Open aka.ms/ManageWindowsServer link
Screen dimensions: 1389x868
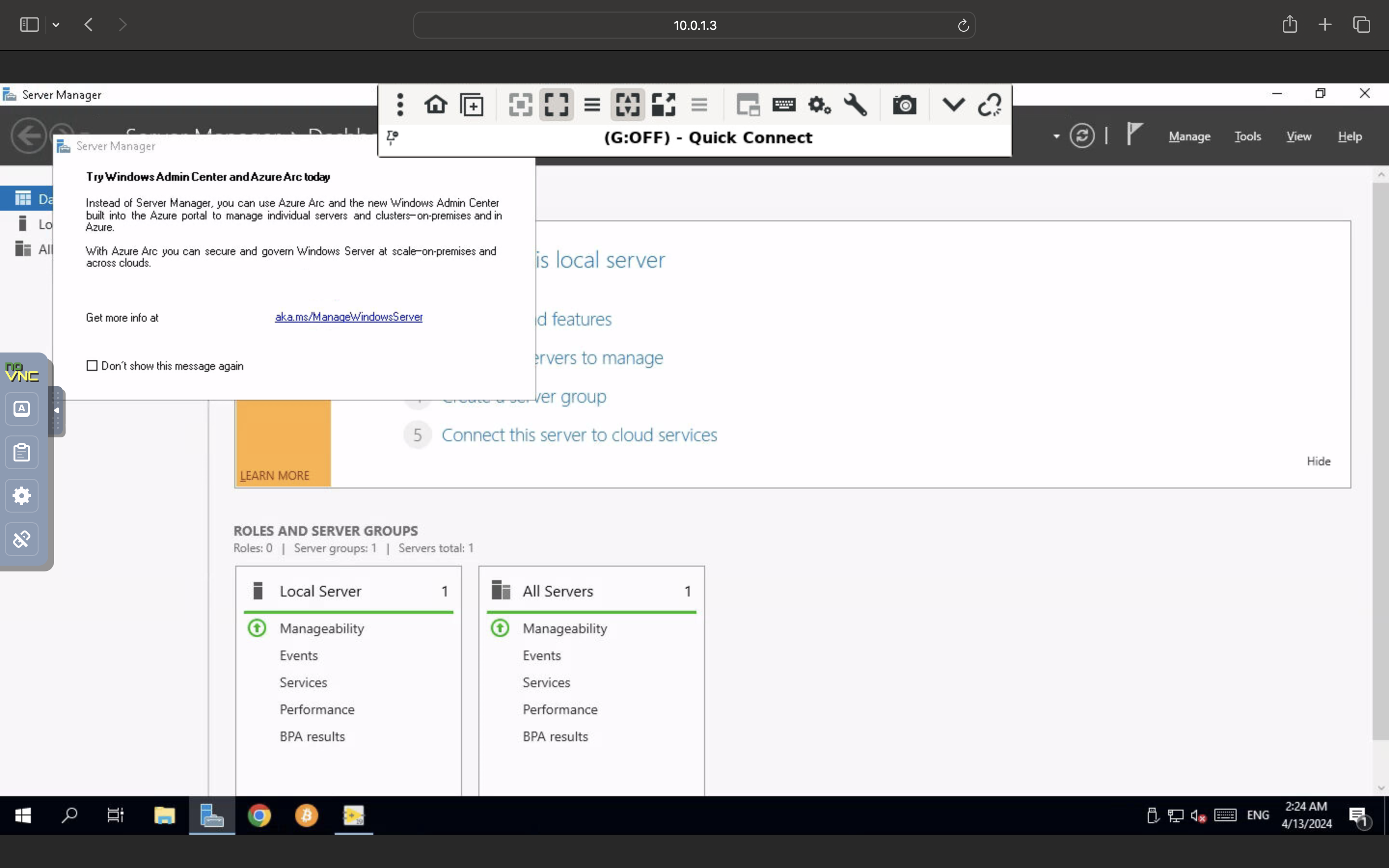348,317
